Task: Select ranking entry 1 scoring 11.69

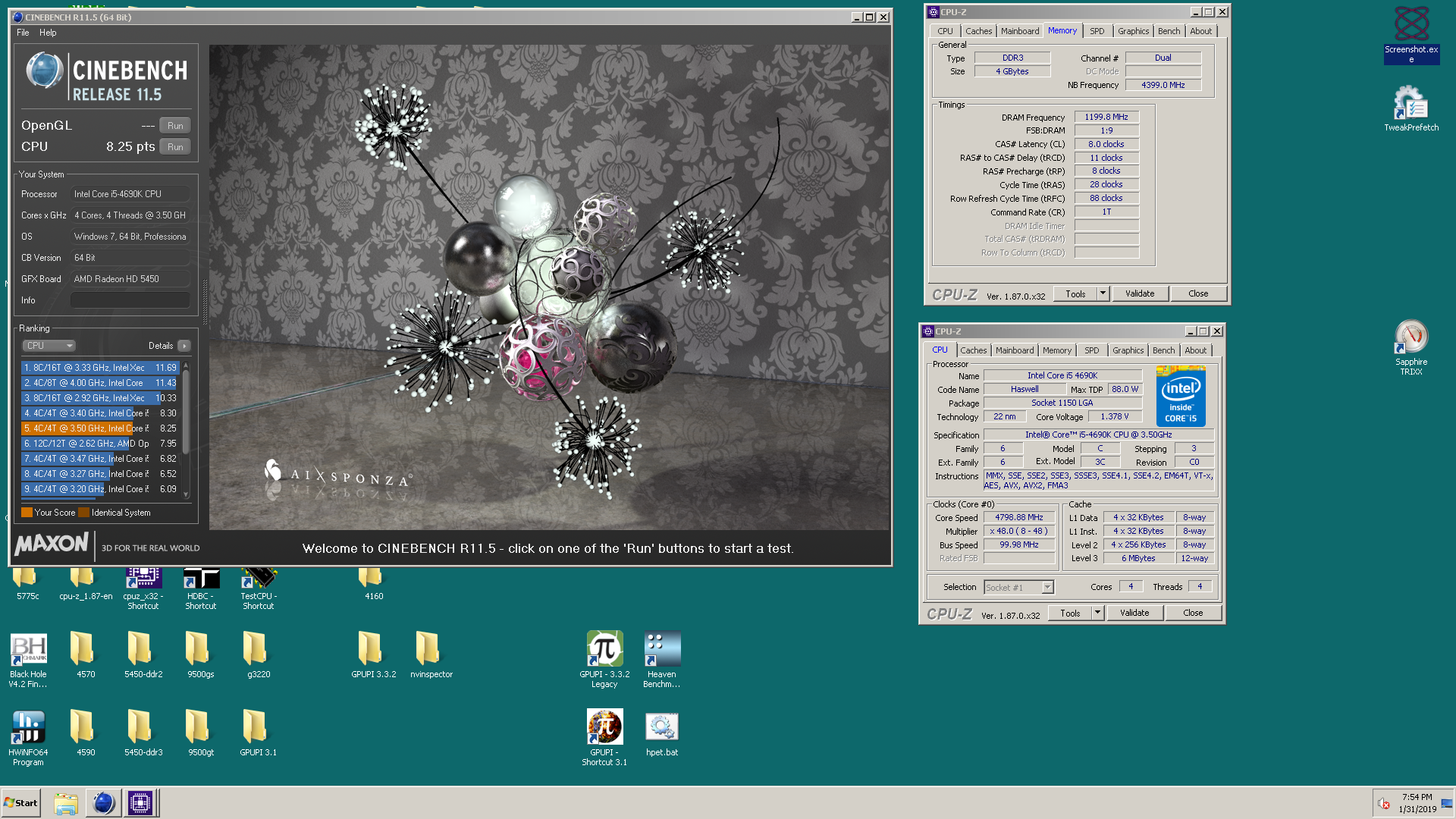Action: (100, 368)
